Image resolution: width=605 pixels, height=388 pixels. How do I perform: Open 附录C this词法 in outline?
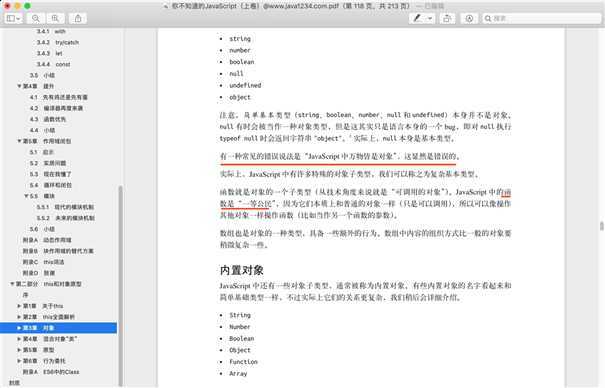[43, 262]
